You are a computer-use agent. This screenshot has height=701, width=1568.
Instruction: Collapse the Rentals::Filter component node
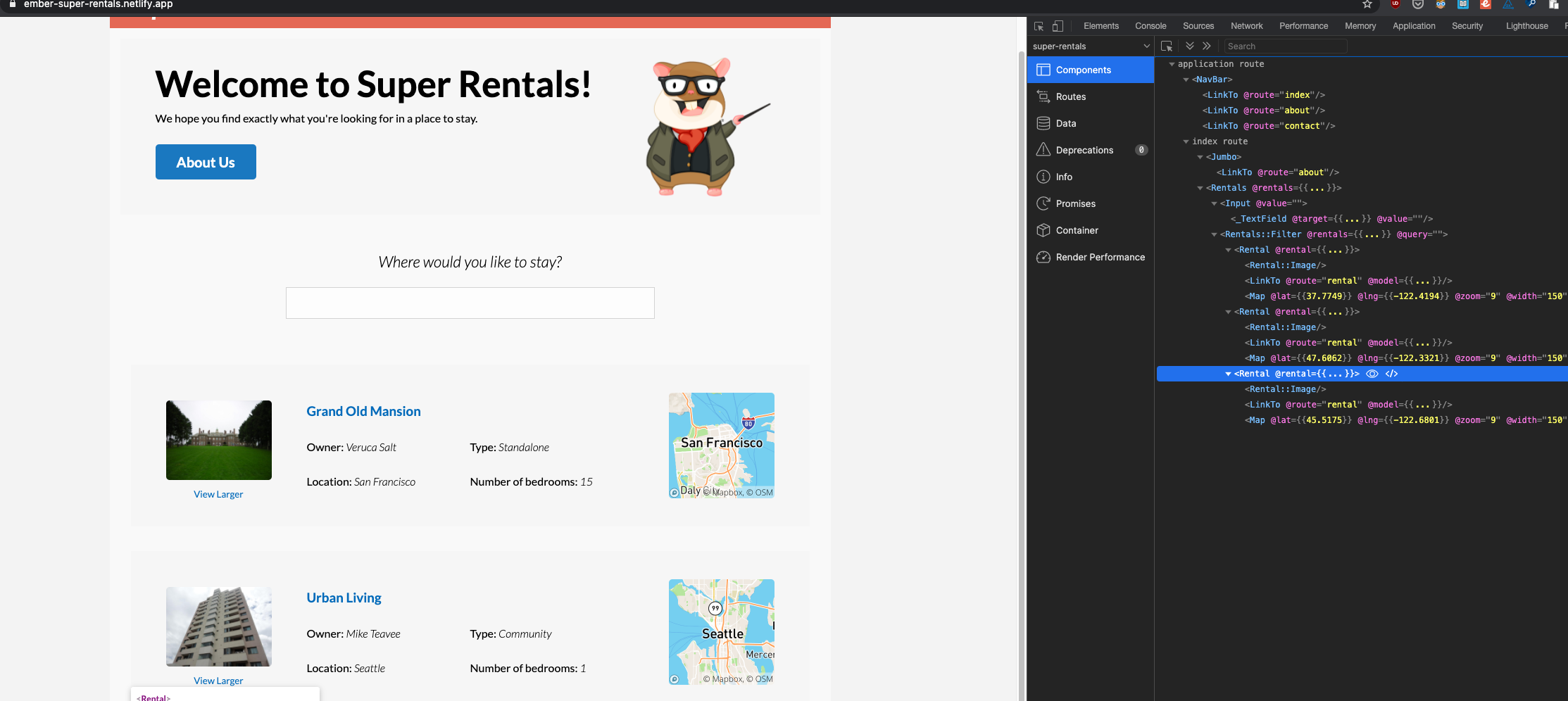(1214, 234)
